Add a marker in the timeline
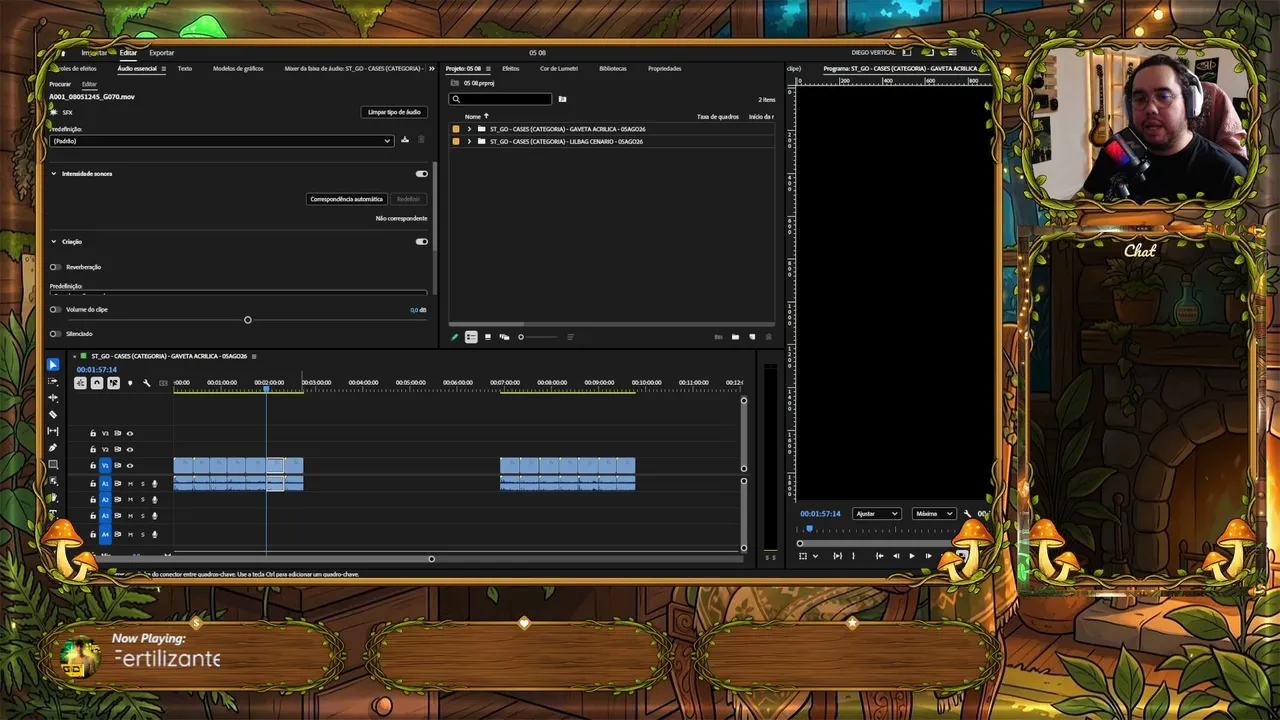 130,383
